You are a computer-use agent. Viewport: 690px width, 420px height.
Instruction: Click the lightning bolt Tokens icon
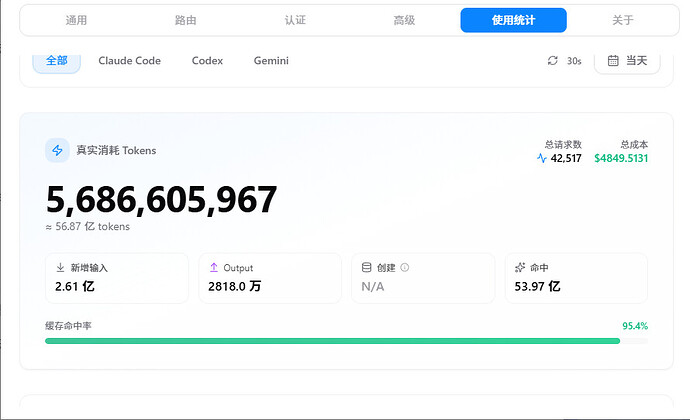tap(57, 151)
